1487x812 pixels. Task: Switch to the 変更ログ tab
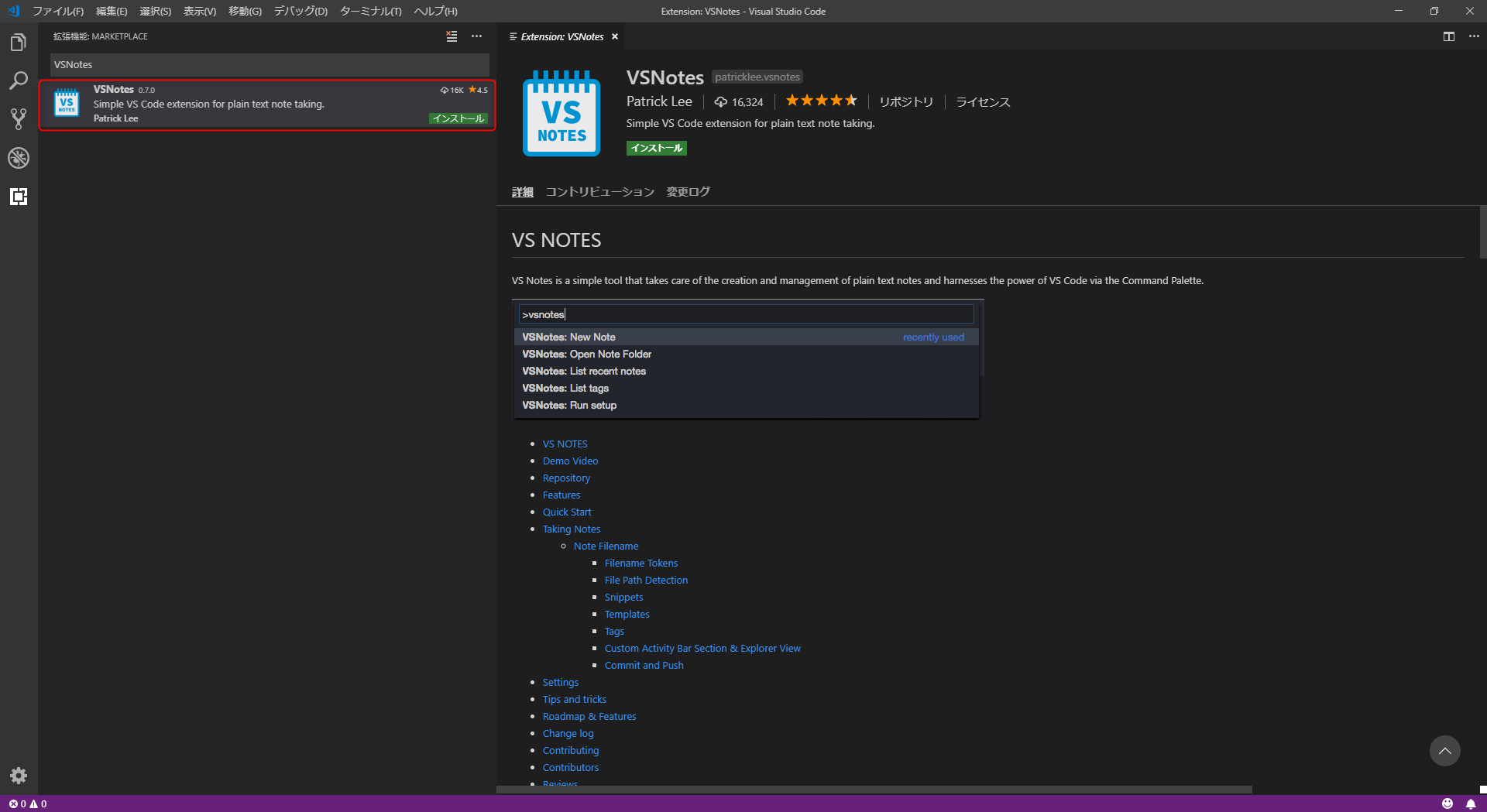[688, 192]
